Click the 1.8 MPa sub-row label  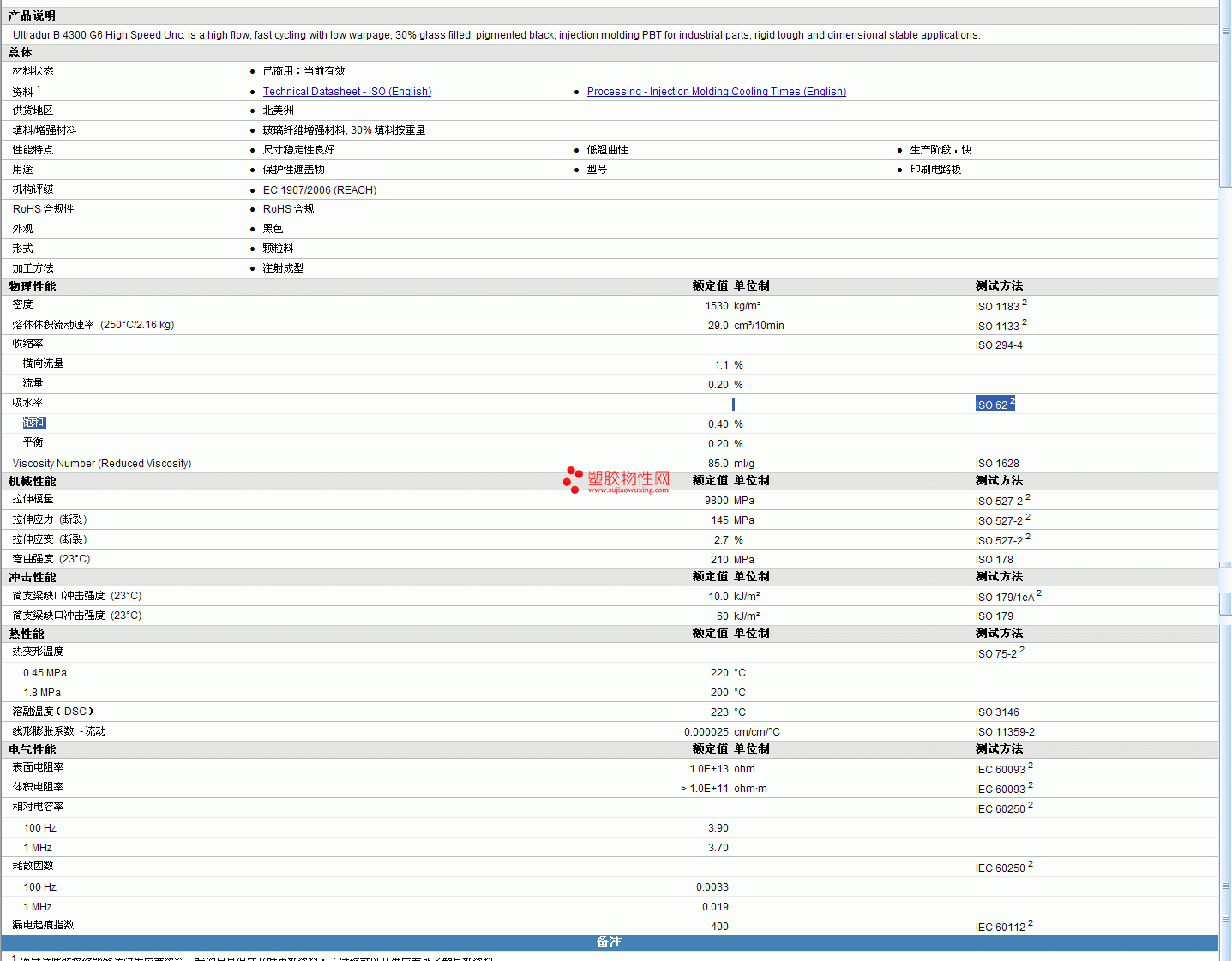click(x=42, y=693)
